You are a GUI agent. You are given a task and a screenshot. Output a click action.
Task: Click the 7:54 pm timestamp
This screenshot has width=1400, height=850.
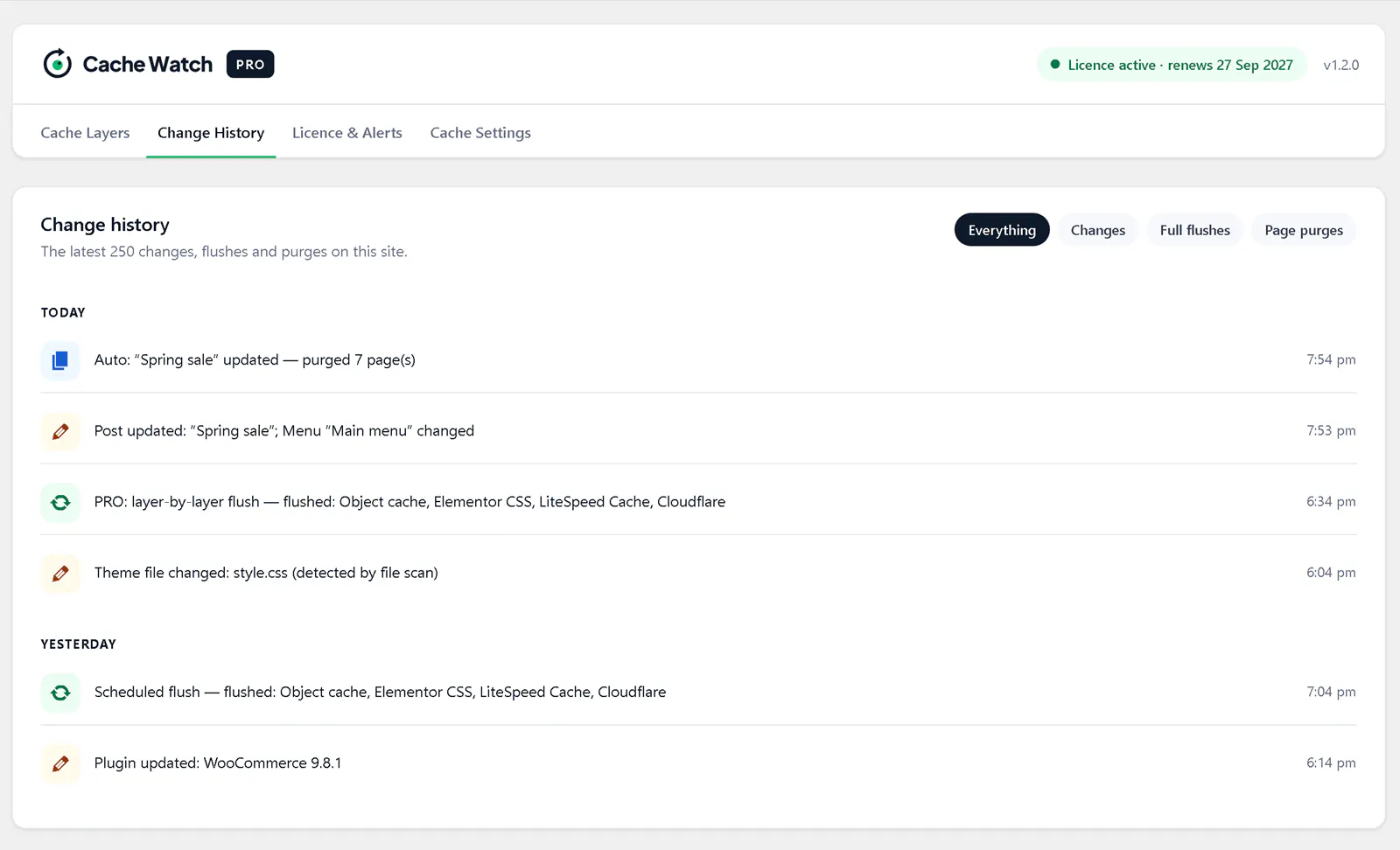pos(1331,359)
